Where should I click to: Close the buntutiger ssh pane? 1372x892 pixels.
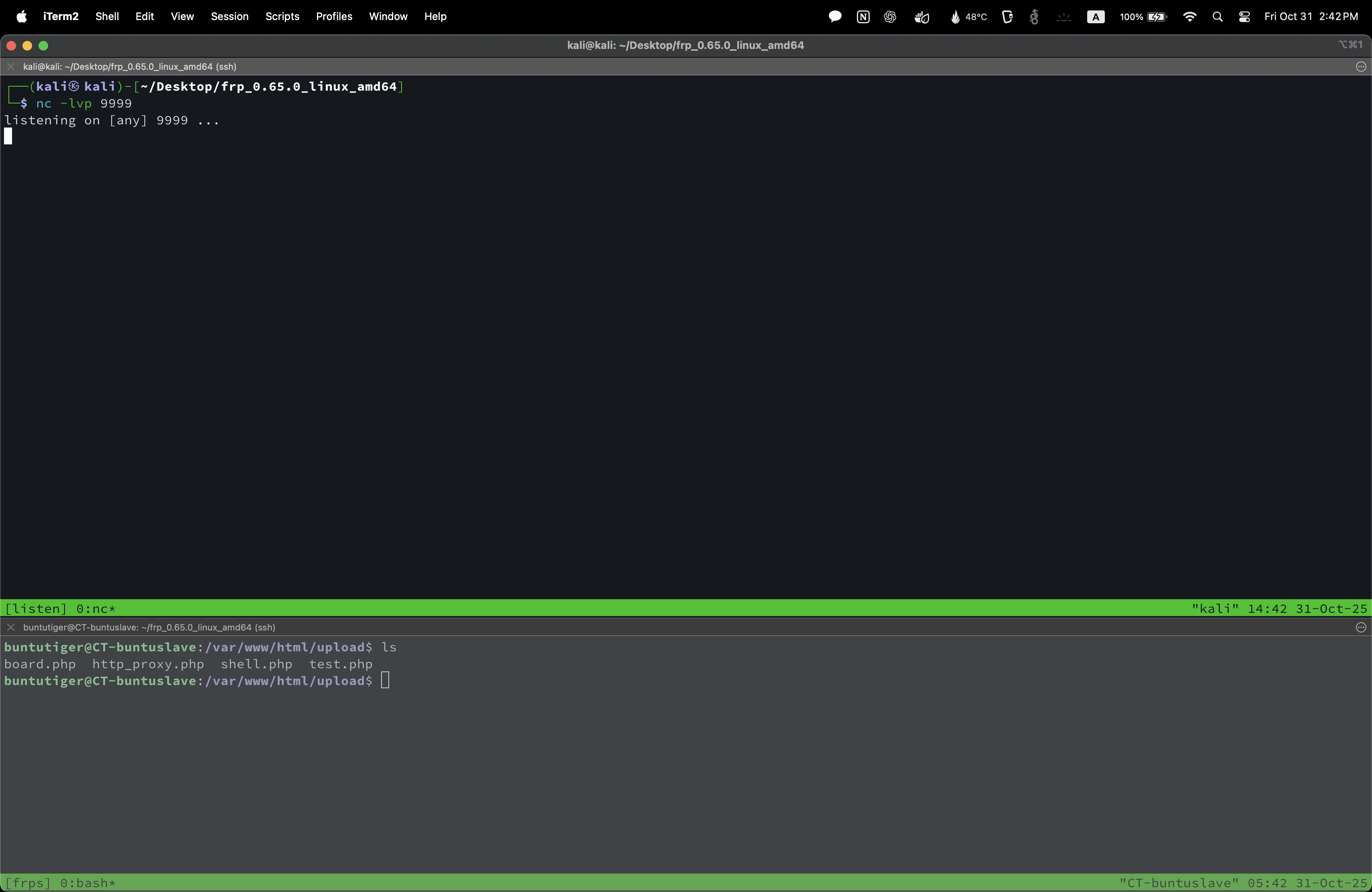pyautogui.click(x=10, y=628)
